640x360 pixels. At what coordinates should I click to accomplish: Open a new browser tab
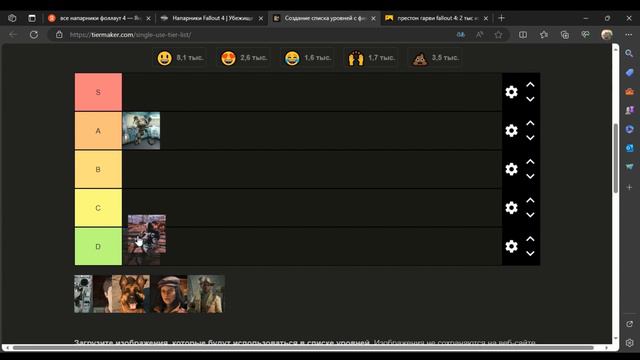(502, 18)
